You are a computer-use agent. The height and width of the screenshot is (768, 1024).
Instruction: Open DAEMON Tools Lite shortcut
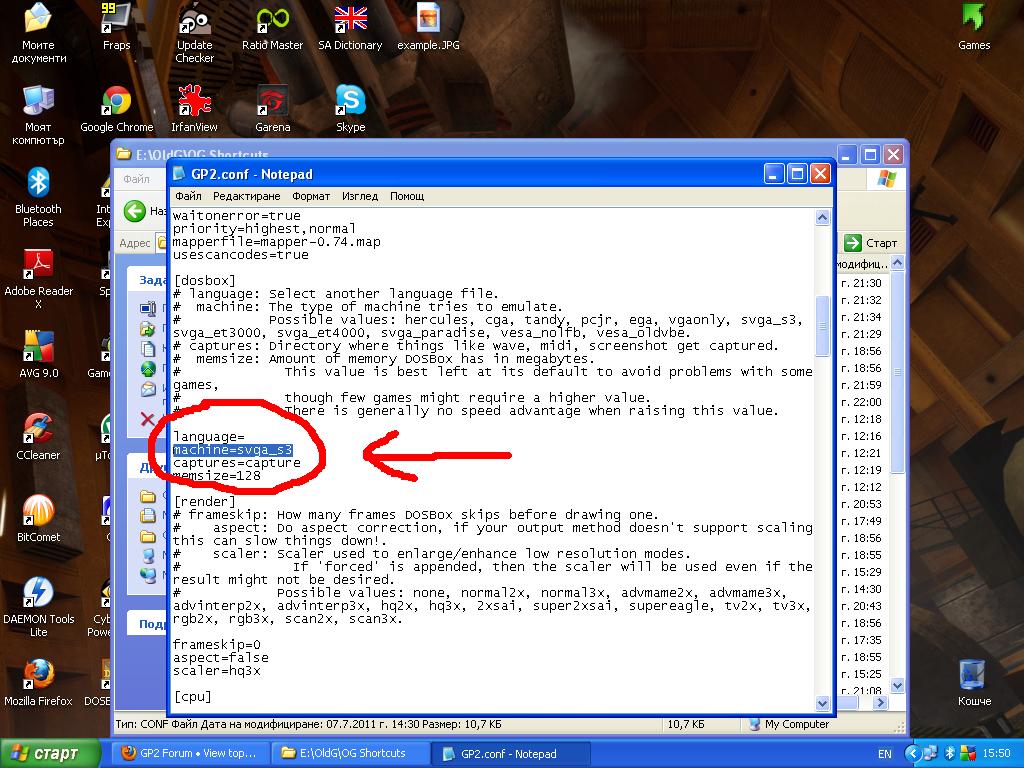coord(38,595)
